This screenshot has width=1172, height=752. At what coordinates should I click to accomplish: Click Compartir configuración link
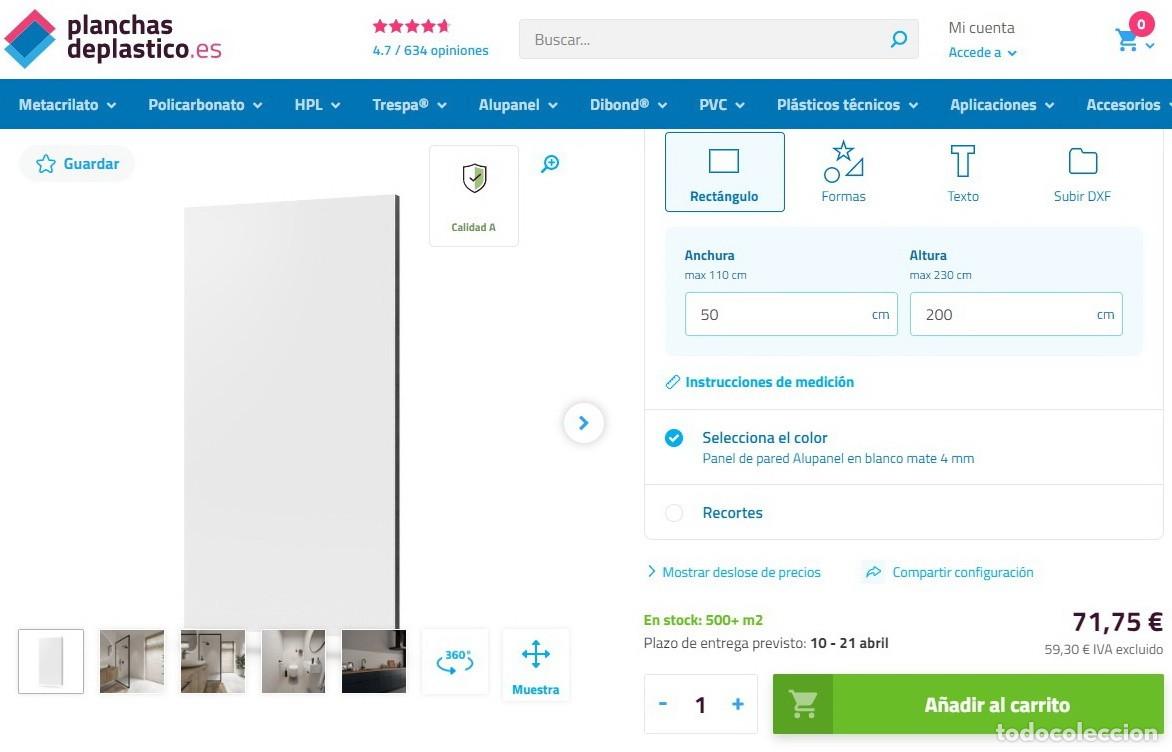[949, 572]
